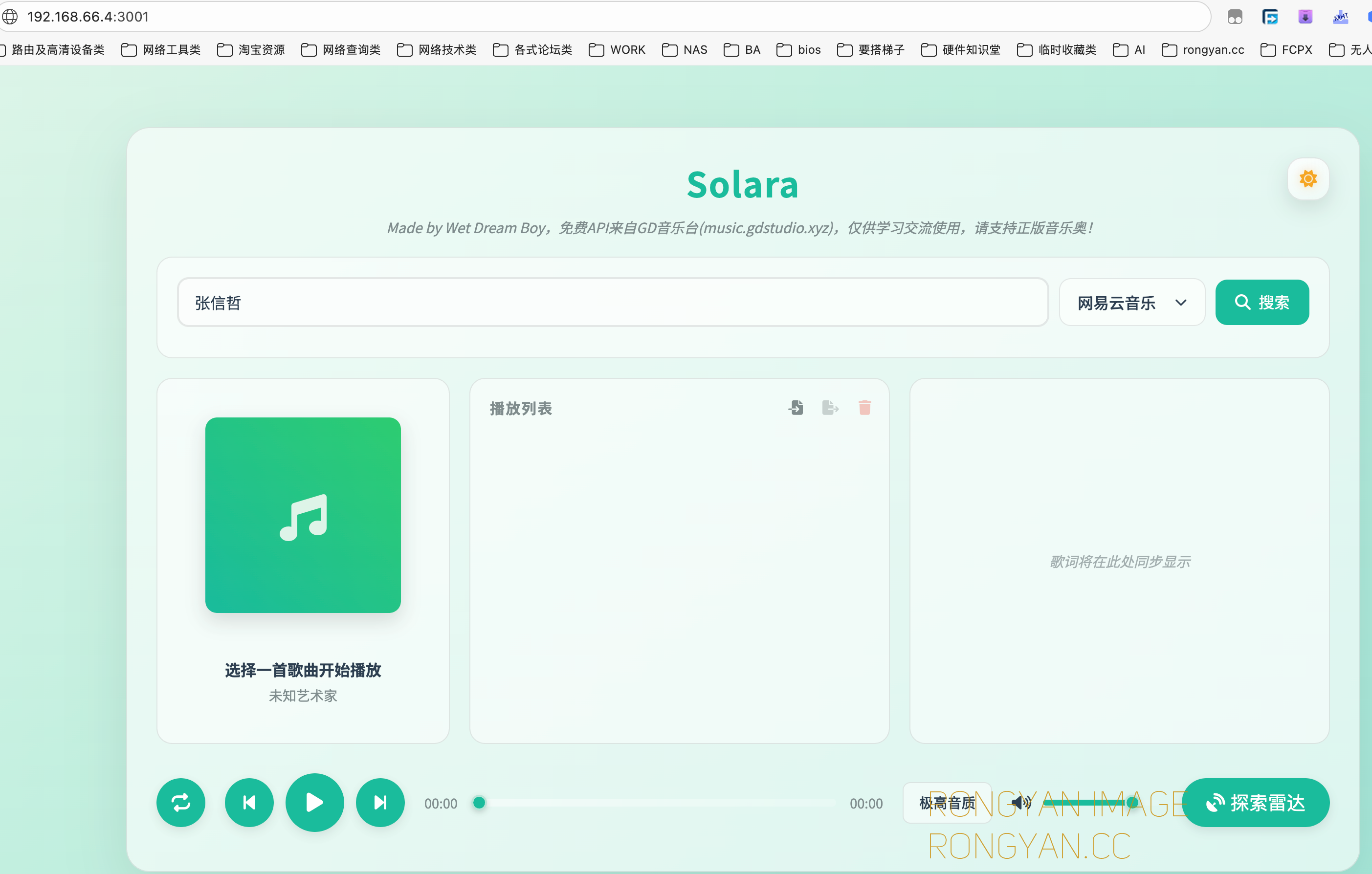Skip to the next track
This screenshot has width=1372, height=874.
click(380, 802)
